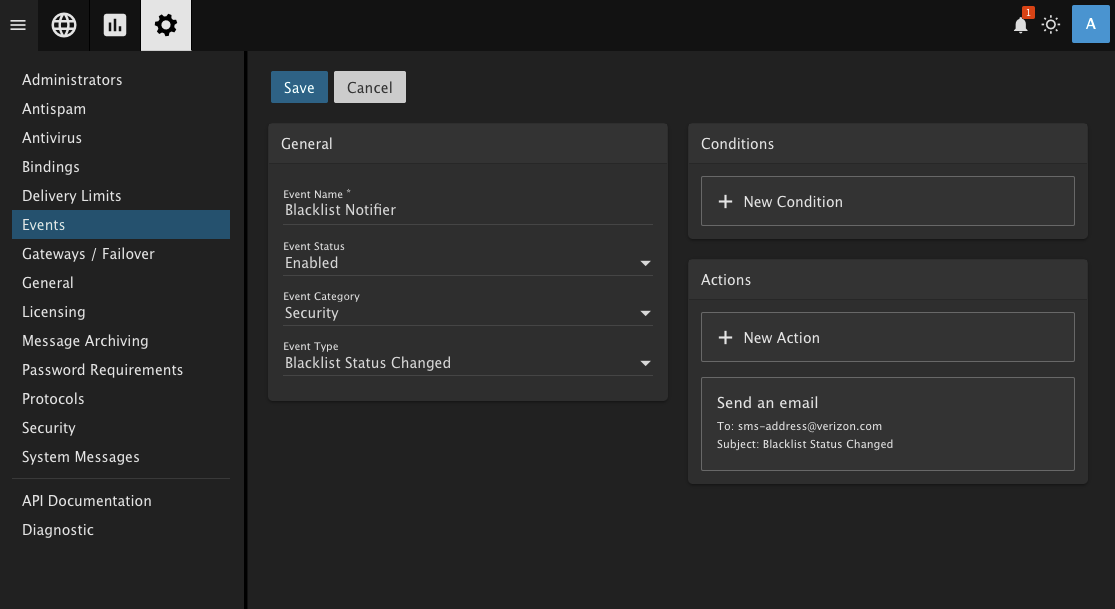Open Gateways / Failover section

pos(88,254)
